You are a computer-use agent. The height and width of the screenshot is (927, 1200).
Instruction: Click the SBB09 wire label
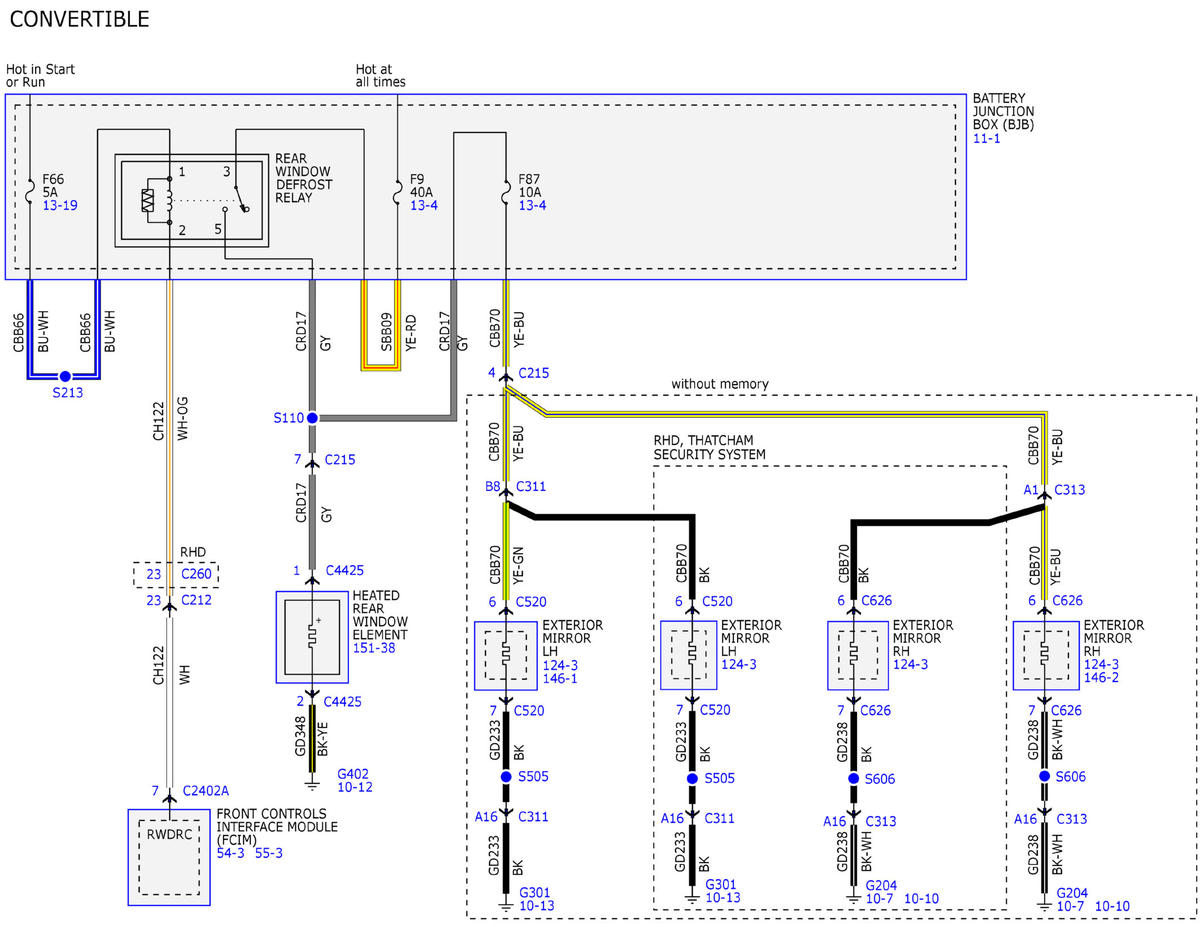[386, 330]
